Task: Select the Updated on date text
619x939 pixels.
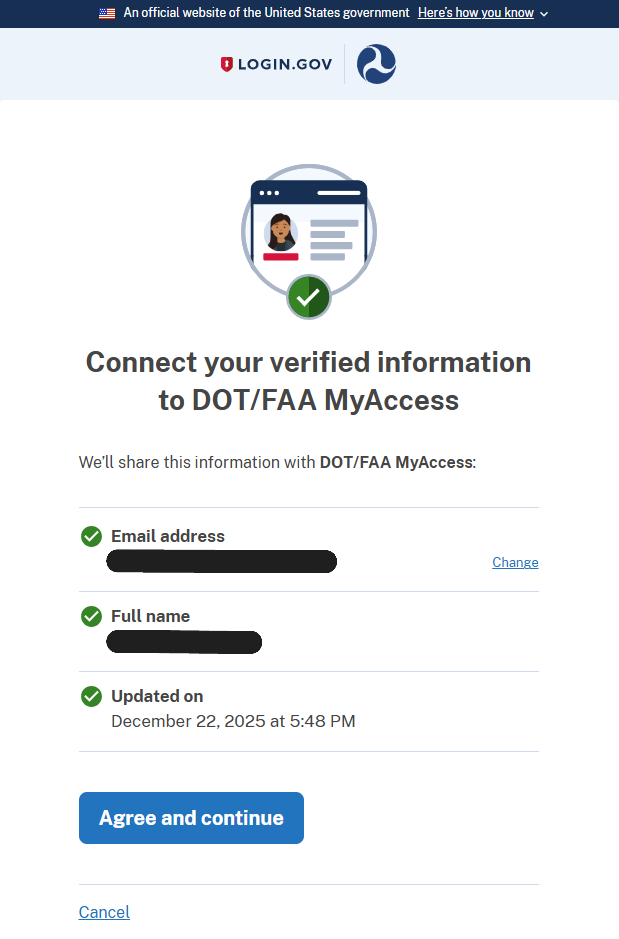Action: (x=233, y=721)
